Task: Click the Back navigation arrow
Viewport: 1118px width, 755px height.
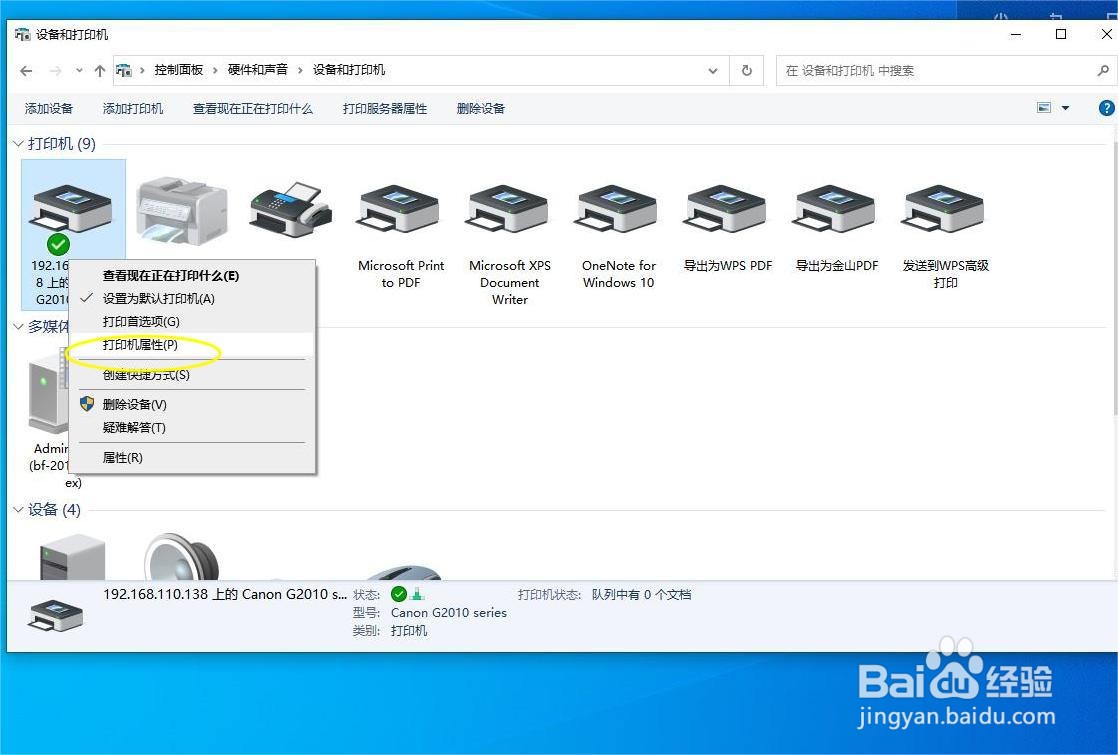Action: 26,71
